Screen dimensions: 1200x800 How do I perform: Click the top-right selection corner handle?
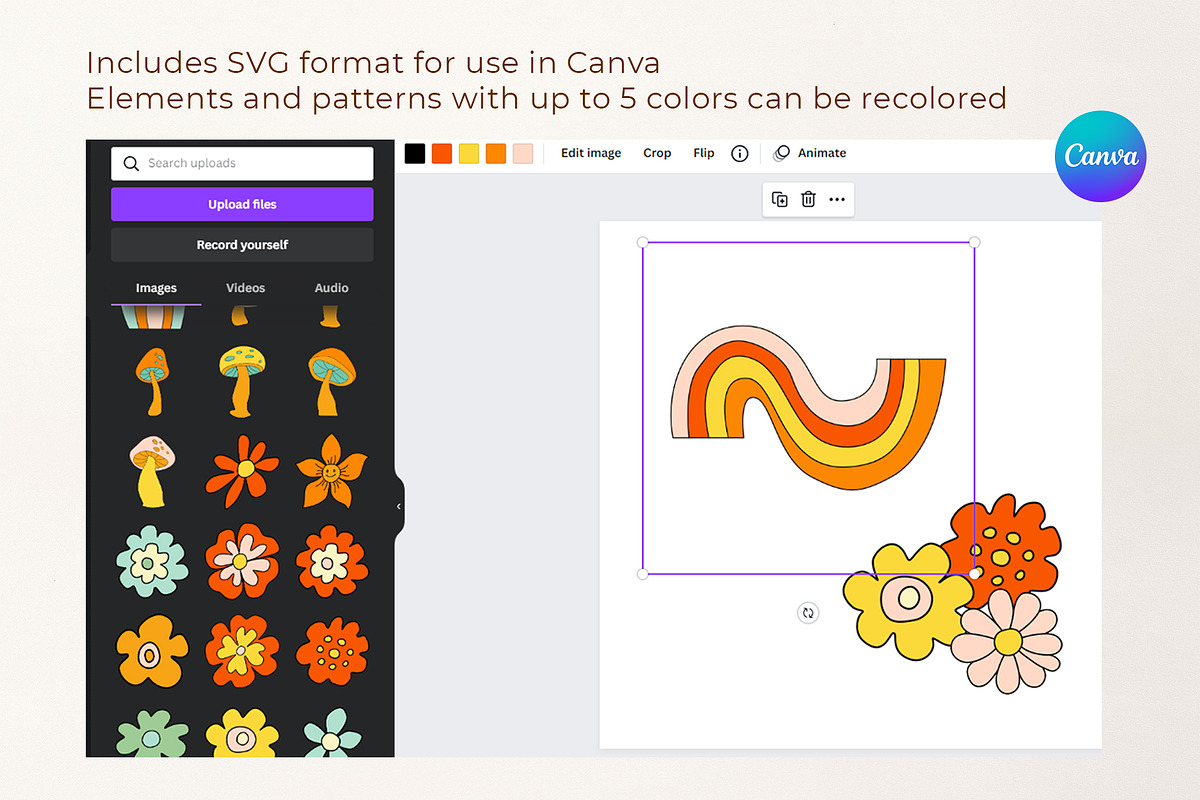pyautogui.click(x=975, y=242)
